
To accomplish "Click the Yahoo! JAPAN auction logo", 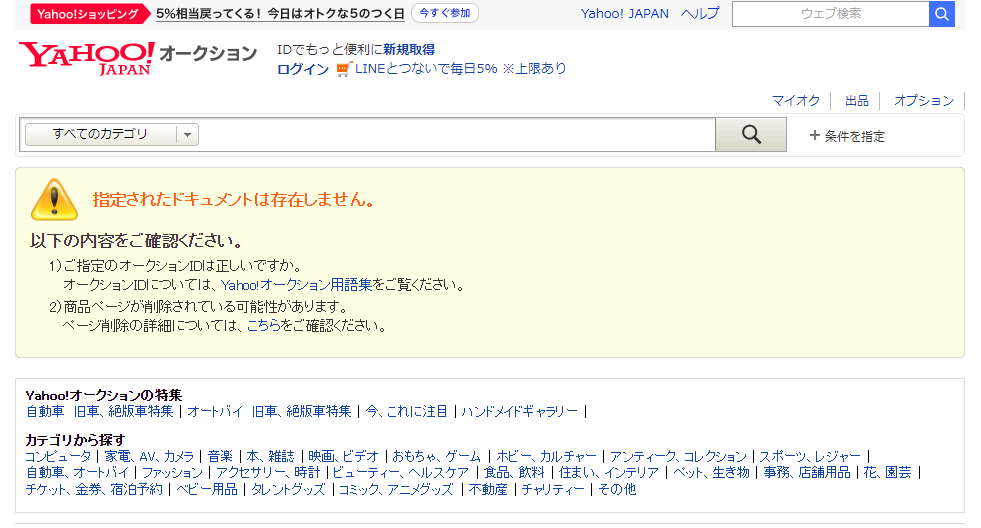I will 138,58.
